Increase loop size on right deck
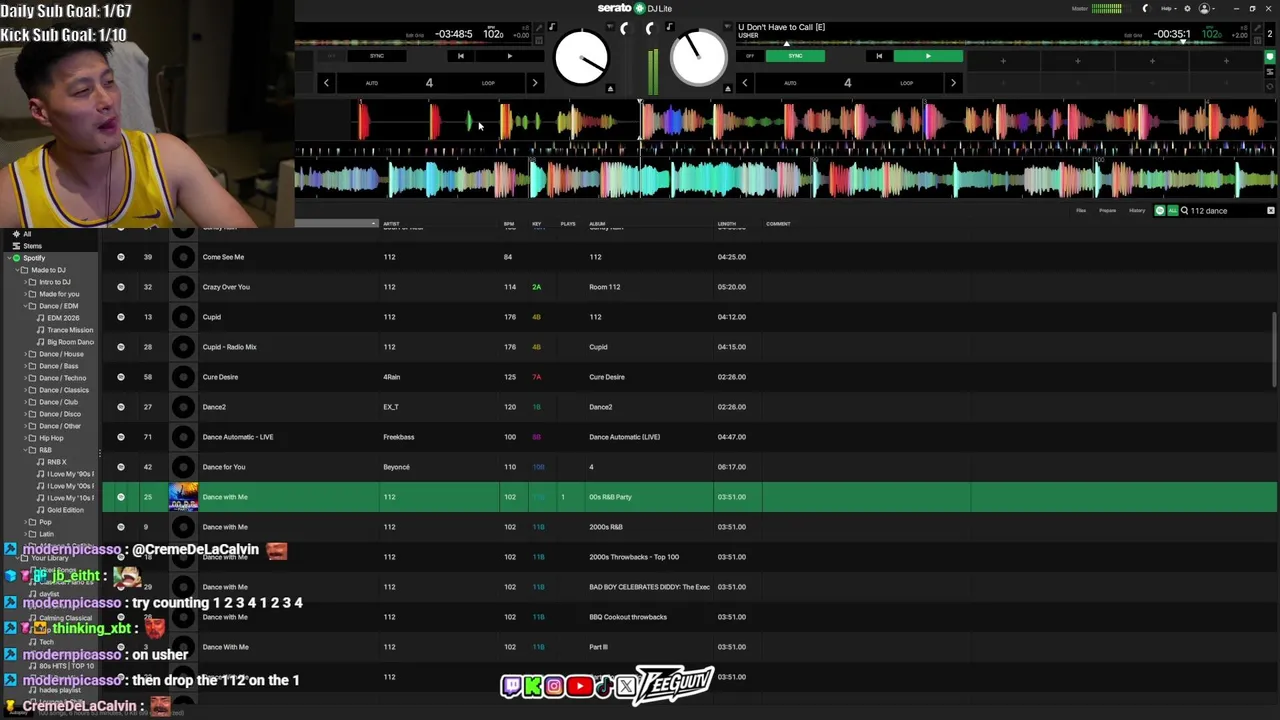The width and height of the screenshot is (1280, 720). click(953, 83)
